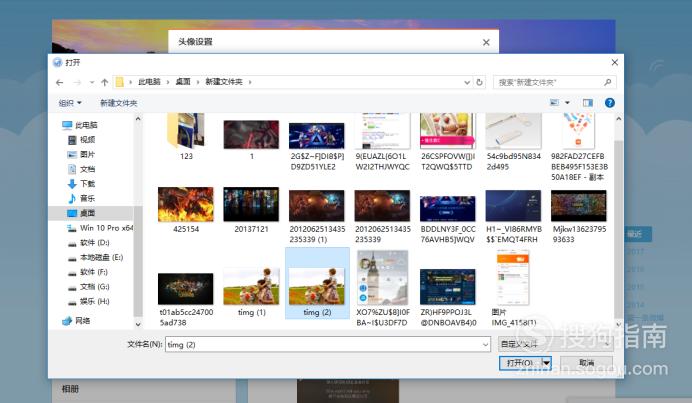Select 网络 in the sidebar
Viewport: 692px width, 403px height.
tap(76, 320)
